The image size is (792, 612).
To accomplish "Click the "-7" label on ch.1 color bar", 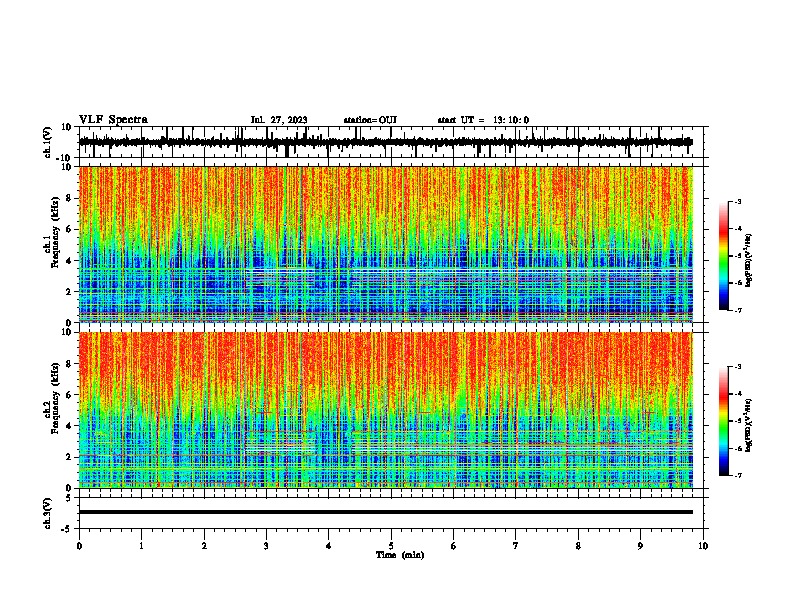I will 738,310.
